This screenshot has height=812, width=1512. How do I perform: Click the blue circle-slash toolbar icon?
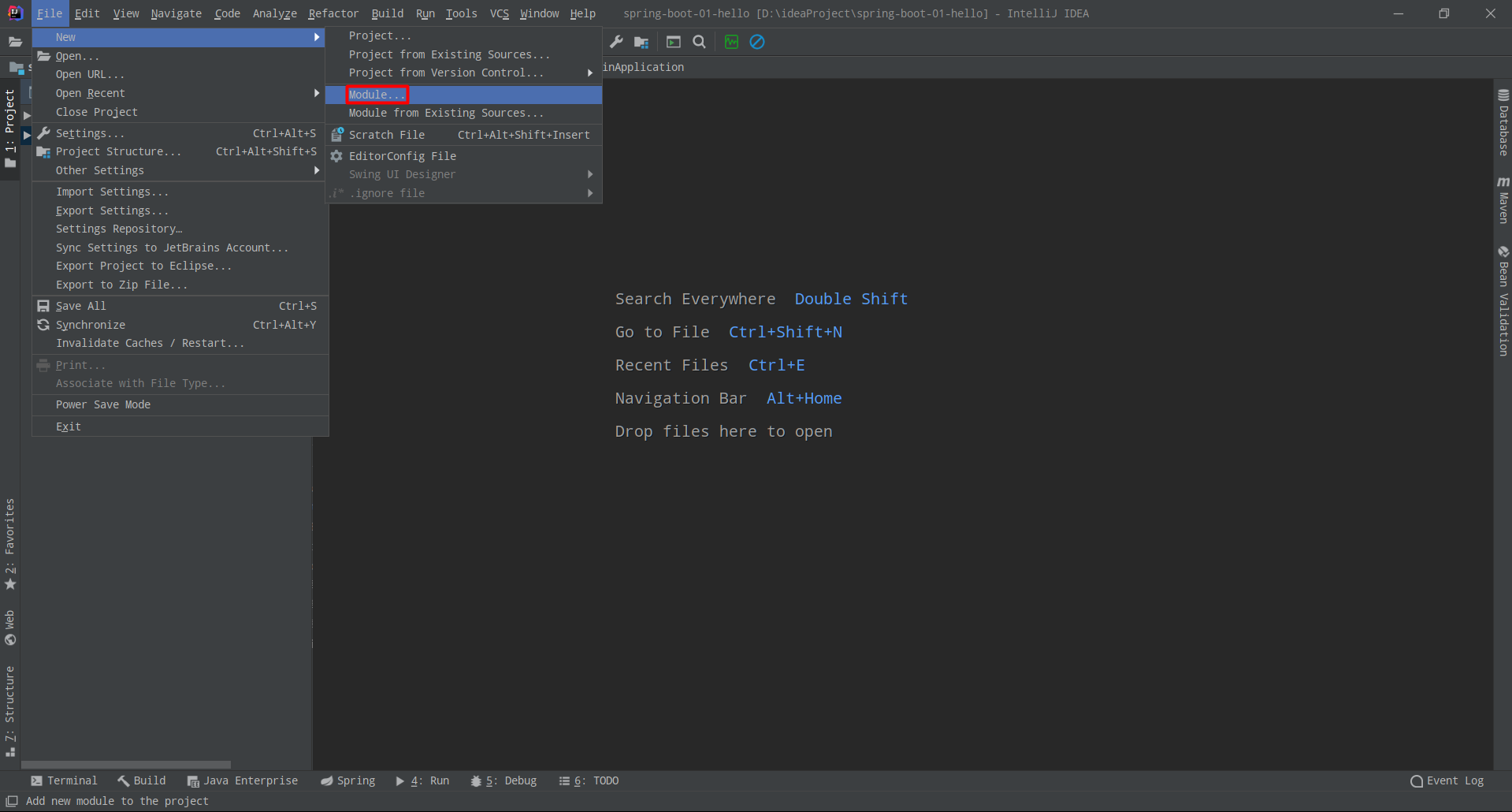pos(757,42)
